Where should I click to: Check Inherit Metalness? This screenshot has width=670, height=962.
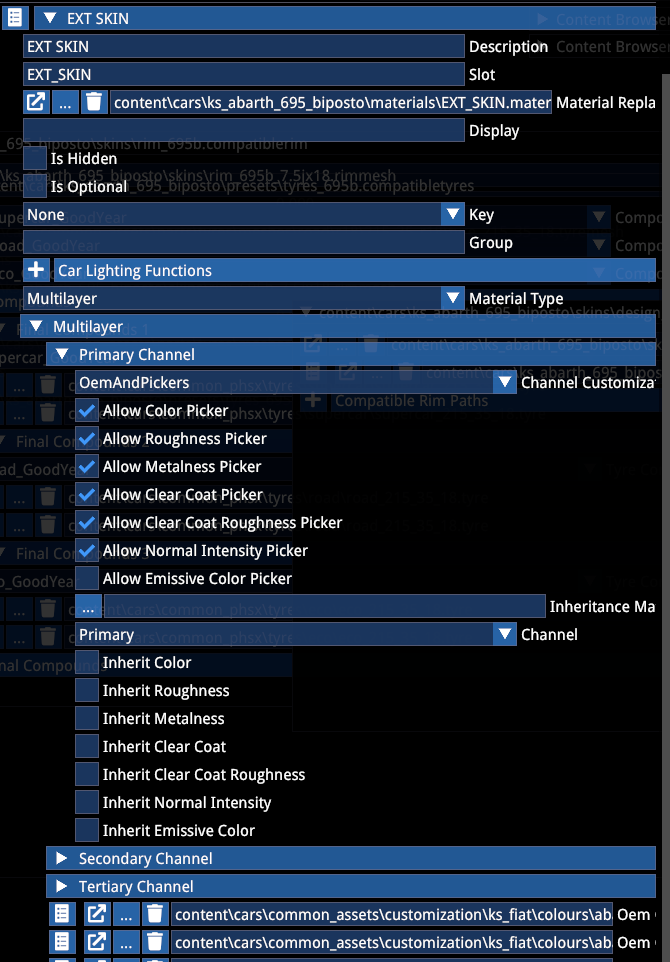(x=87, y=719)
